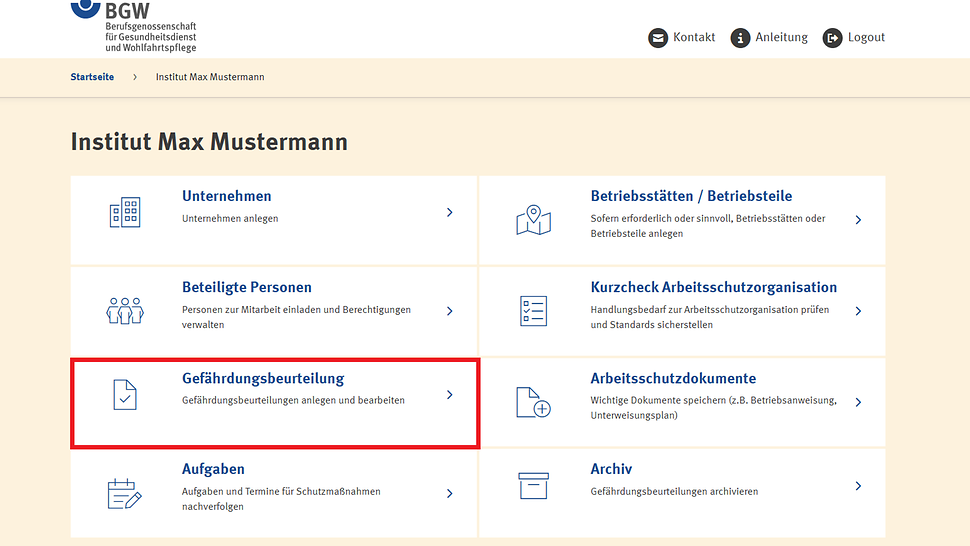Click the Kurzcheck checklist icon
The image size is (970, 546).
(533, 310)
